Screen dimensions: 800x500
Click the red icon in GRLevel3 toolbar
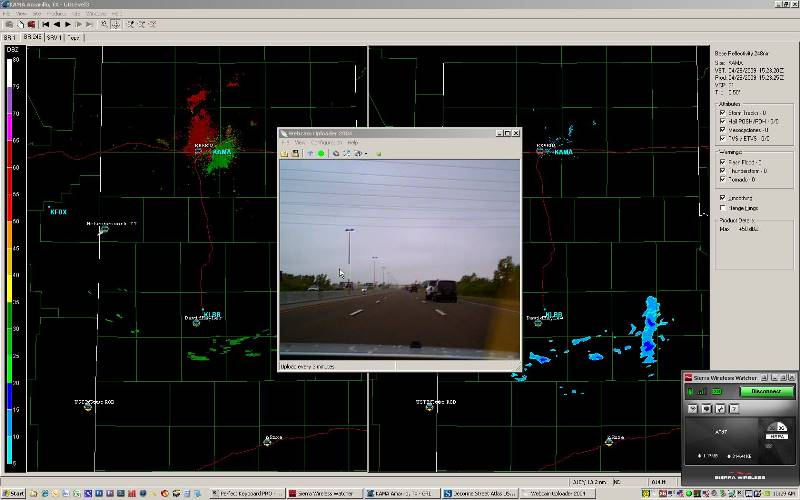31,24
